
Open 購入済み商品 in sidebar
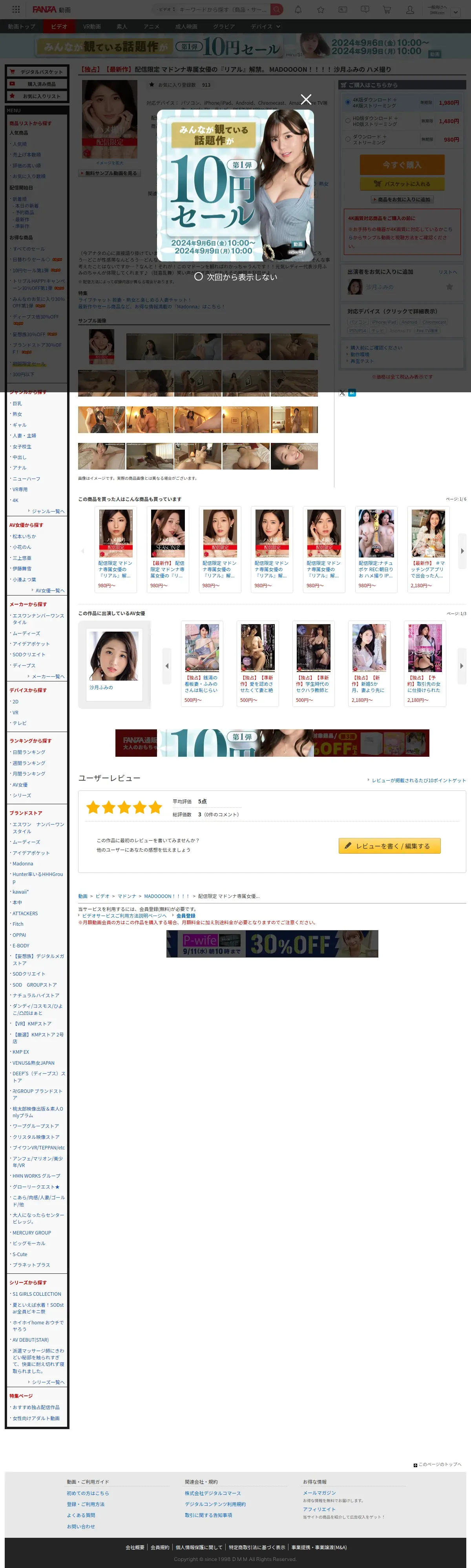click(37, 84)
